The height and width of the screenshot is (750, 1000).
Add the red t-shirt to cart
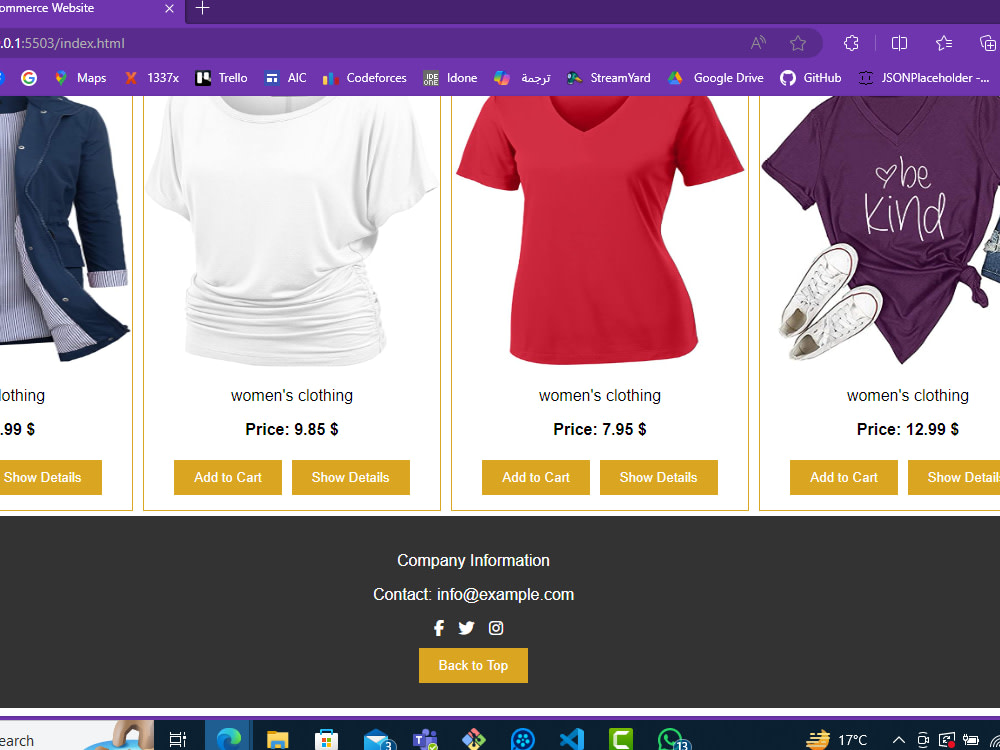(x=535, y=477)
